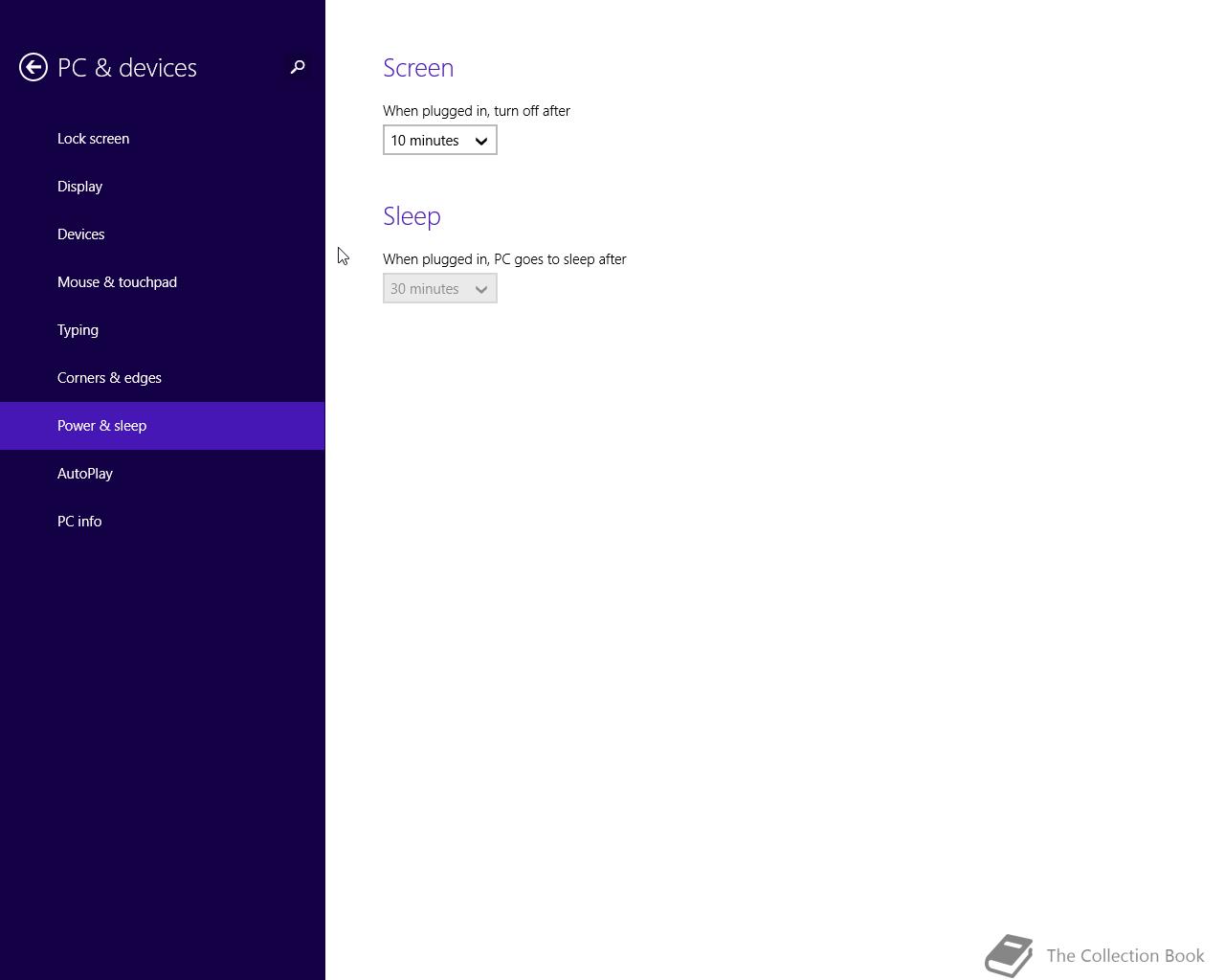This screenshot has height=980, width=1225.
Task: Open the AutoPlay settings page
Action: coord(163,474)
